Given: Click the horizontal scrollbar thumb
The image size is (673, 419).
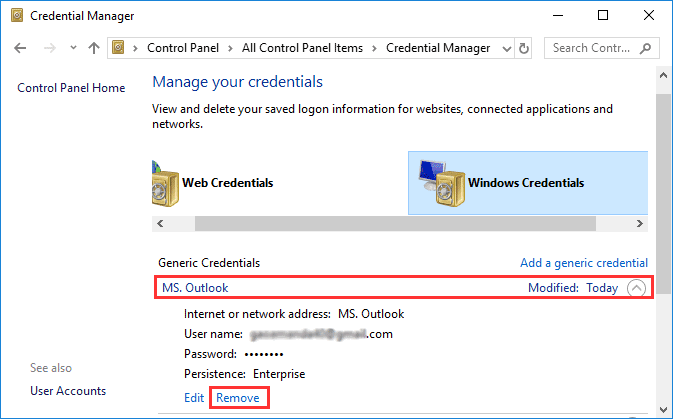Looking at the screenshot, I should 395,224.
